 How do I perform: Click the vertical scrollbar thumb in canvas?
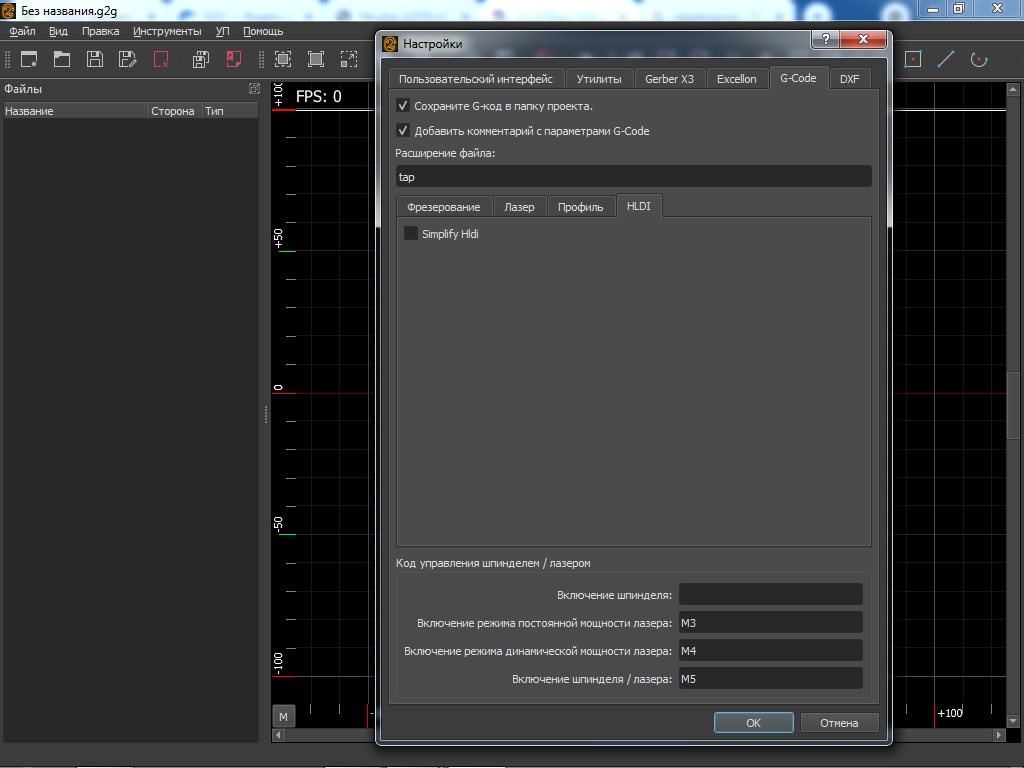click(x=1013, y=406)
